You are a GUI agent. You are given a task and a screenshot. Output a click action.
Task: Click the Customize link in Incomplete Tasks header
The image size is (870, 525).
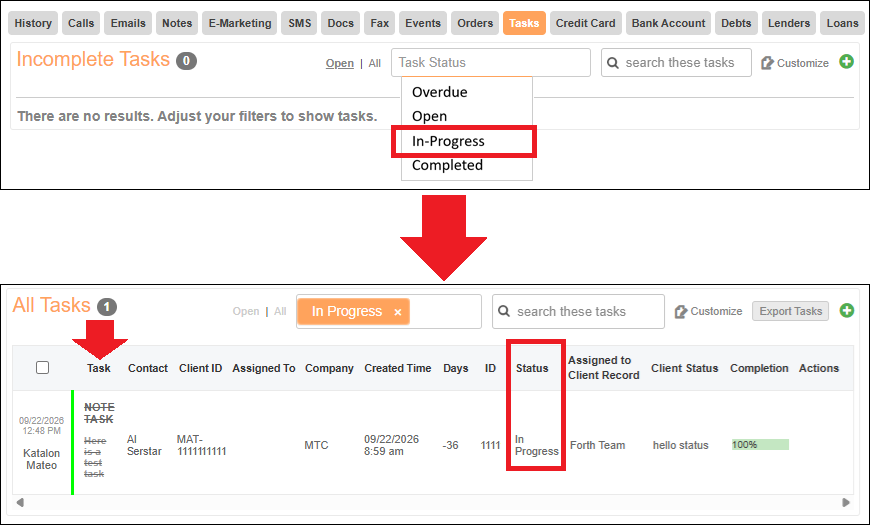click(x=802, y=63)
